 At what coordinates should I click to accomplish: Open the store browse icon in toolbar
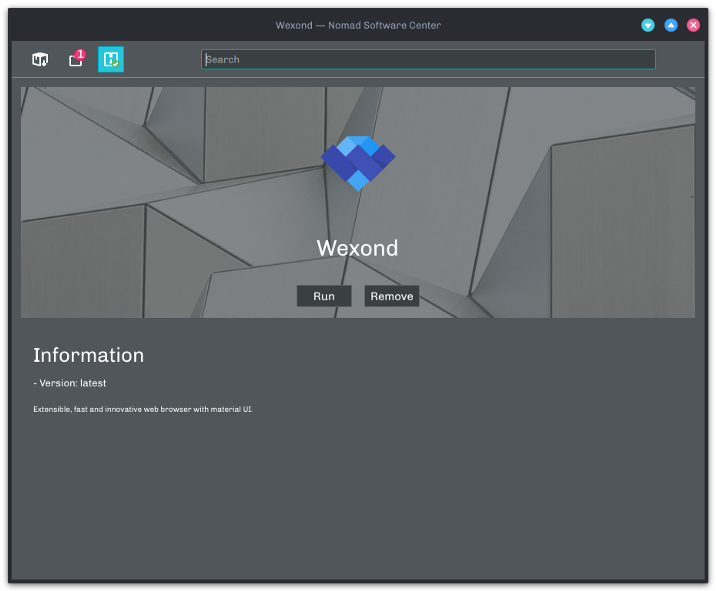coord(40,59)
